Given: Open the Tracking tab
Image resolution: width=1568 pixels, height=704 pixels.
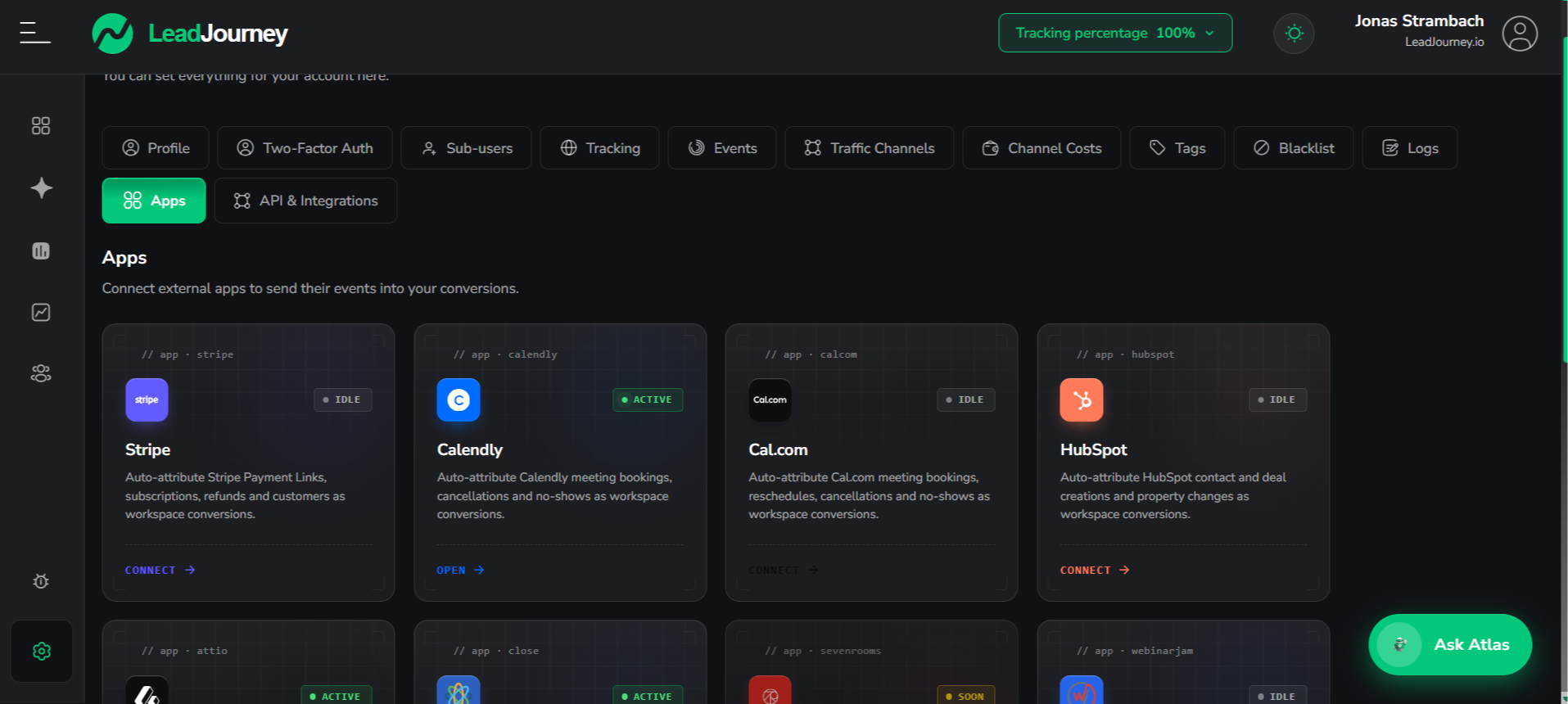Looking at the screenshot, I should [x=599, y=148].
